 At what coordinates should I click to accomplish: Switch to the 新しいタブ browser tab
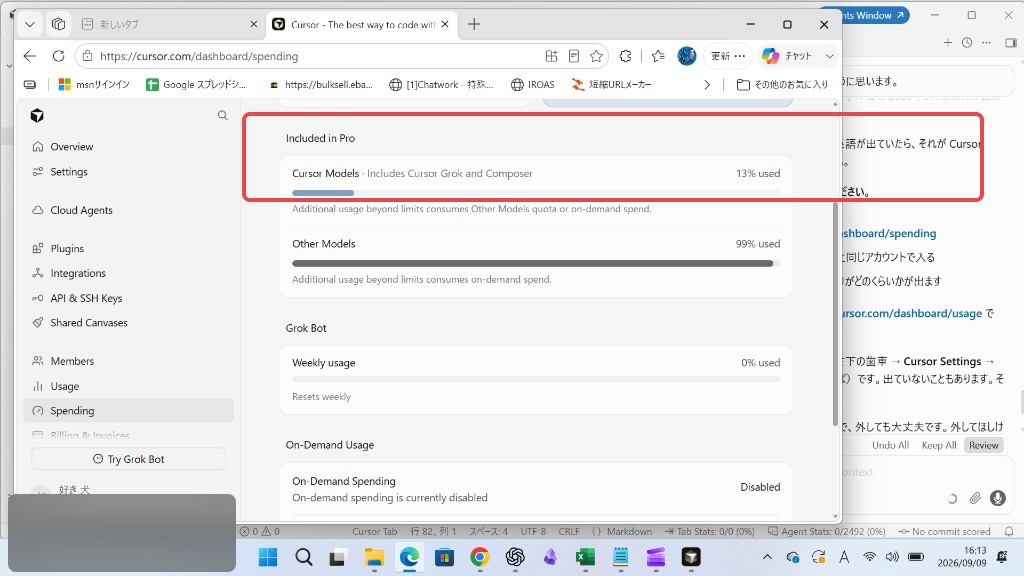(170, 24)
